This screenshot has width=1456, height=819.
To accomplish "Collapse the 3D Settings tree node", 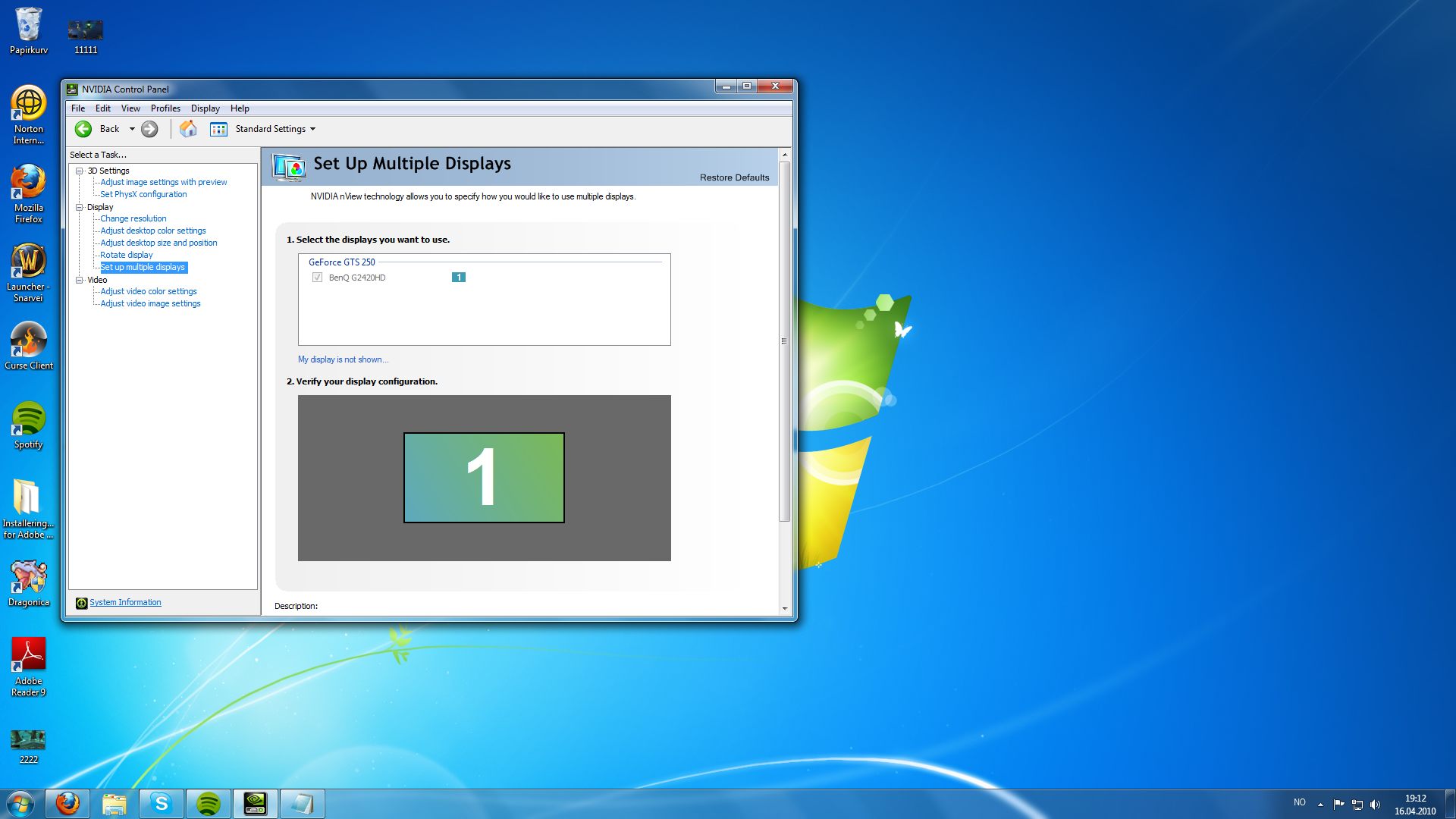I will (79, 171).
